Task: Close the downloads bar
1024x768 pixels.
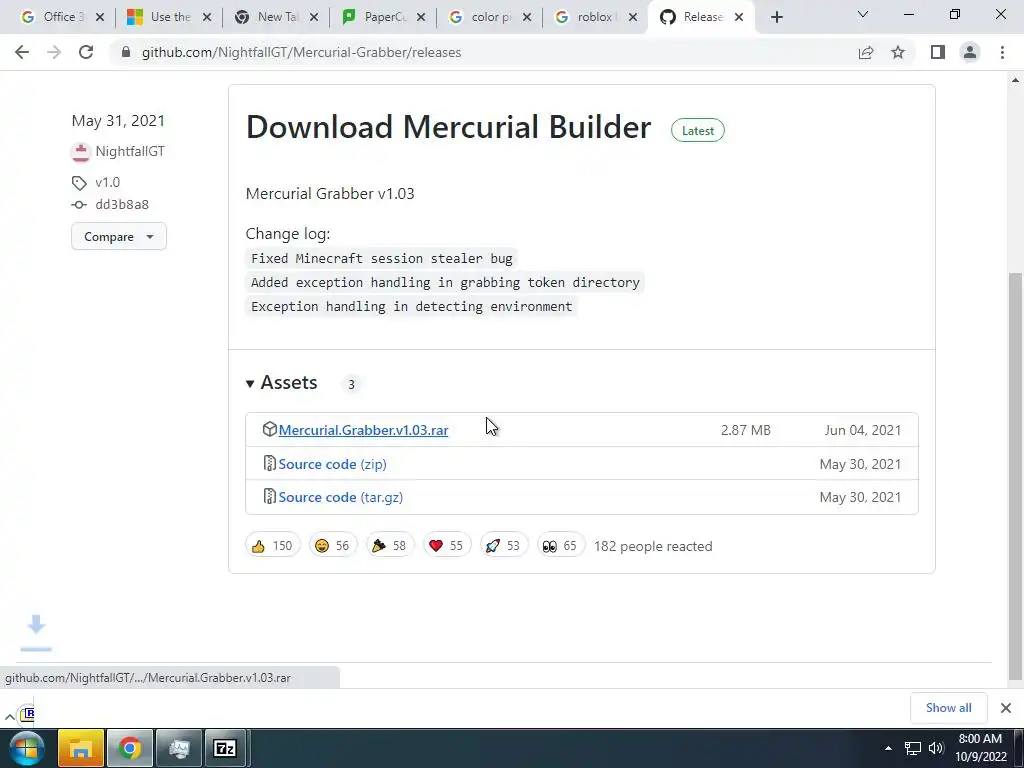Action: [1006, 708]
